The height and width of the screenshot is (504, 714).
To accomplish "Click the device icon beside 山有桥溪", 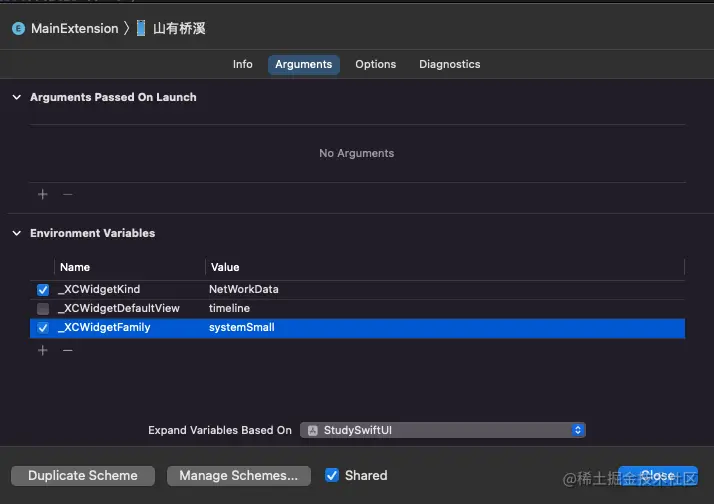I will pyautogui.click(x=141, y=28).
